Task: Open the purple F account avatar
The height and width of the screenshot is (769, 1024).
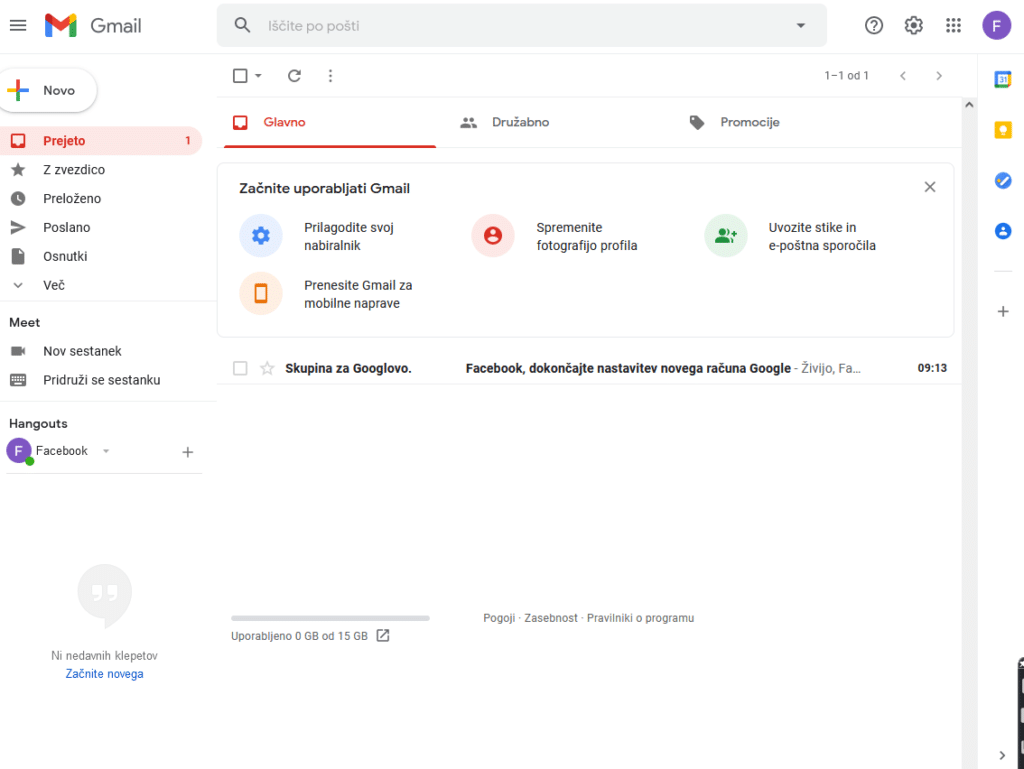Action: (x=997, y=25)
